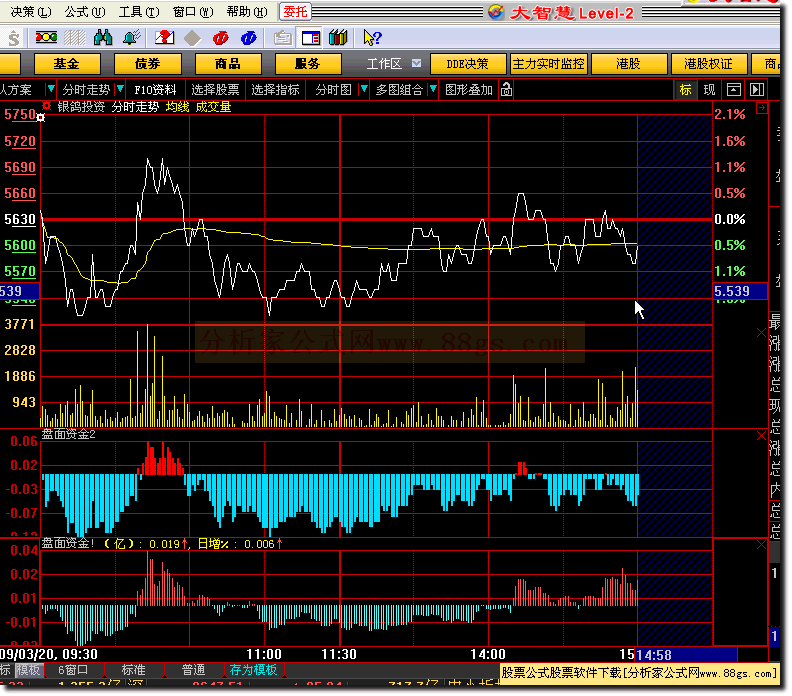Expand the 多图组合 dropdown arrow
Screen dimensions: 792x696
pos(433,89)
